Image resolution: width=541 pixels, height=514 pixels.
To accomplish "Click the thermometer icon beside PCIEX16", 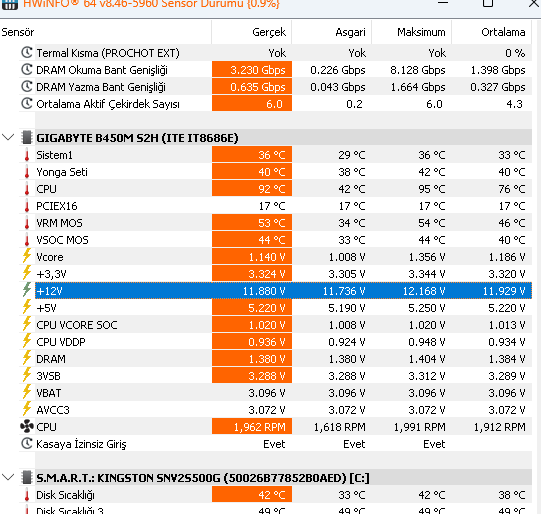I will (x=27, y=206).
